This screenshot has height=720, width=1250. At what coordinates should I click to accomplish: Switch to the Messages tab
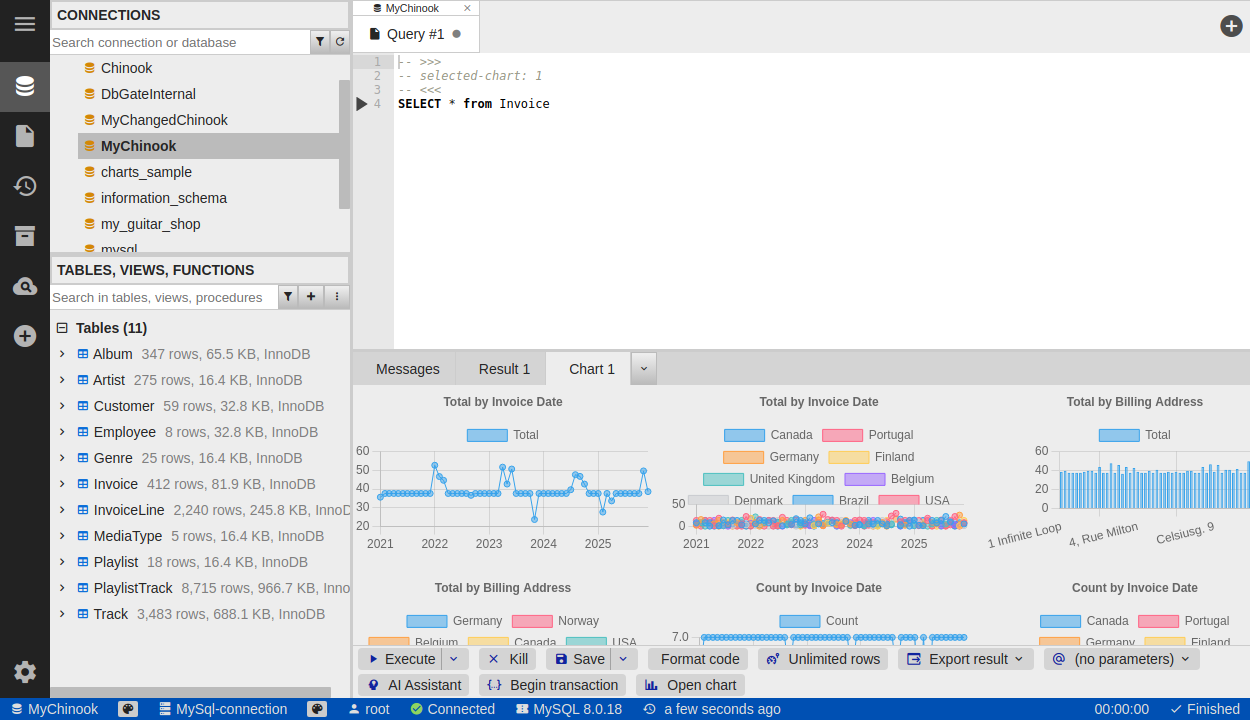tap(407, 369)
